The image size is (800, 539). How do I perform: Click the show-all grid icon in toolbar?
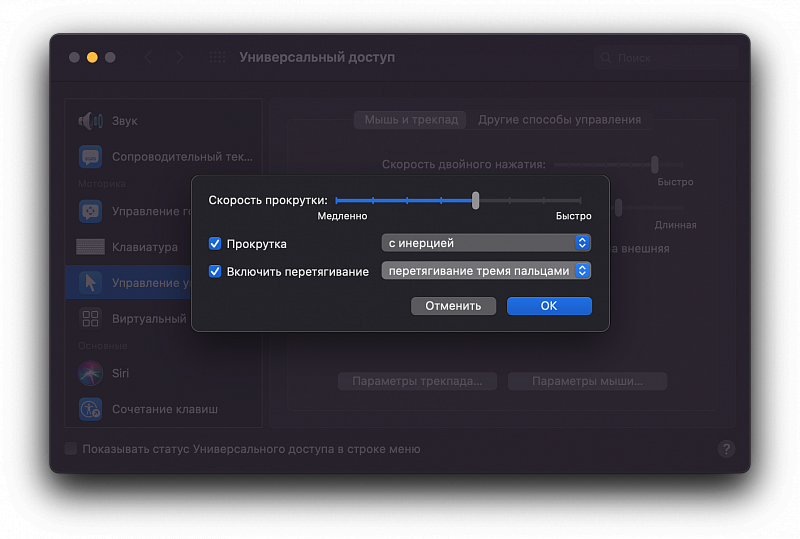click(x=217, y=58)
